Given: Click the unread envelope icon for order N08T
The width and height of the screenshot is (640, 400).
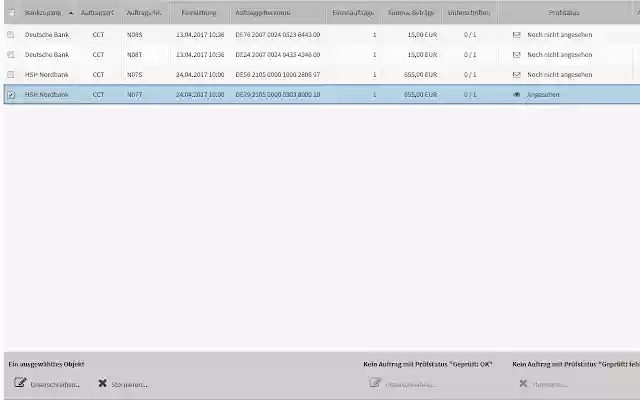Looking at the screenshot, I should point(516,55).
